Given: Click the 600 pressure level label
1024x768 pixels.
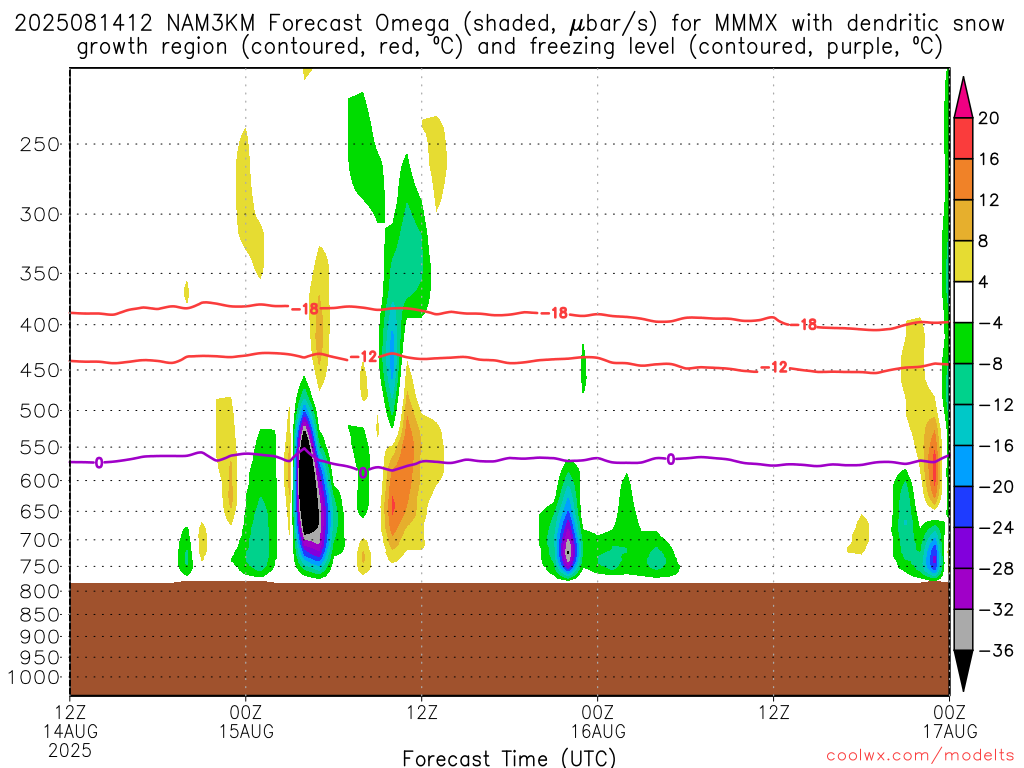Looking at the screenshot, I should click(x=40, y=481).
